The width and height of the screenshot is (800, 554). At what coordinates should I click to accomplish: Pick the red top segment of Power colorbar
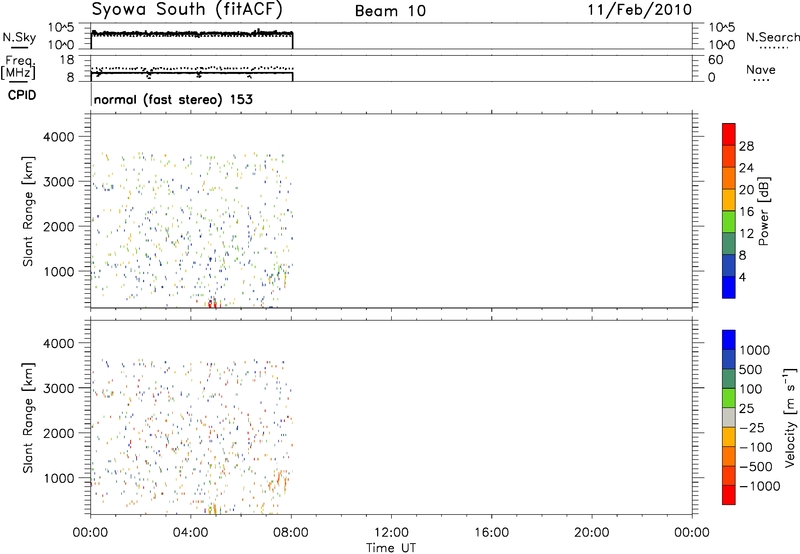[729, 134]
